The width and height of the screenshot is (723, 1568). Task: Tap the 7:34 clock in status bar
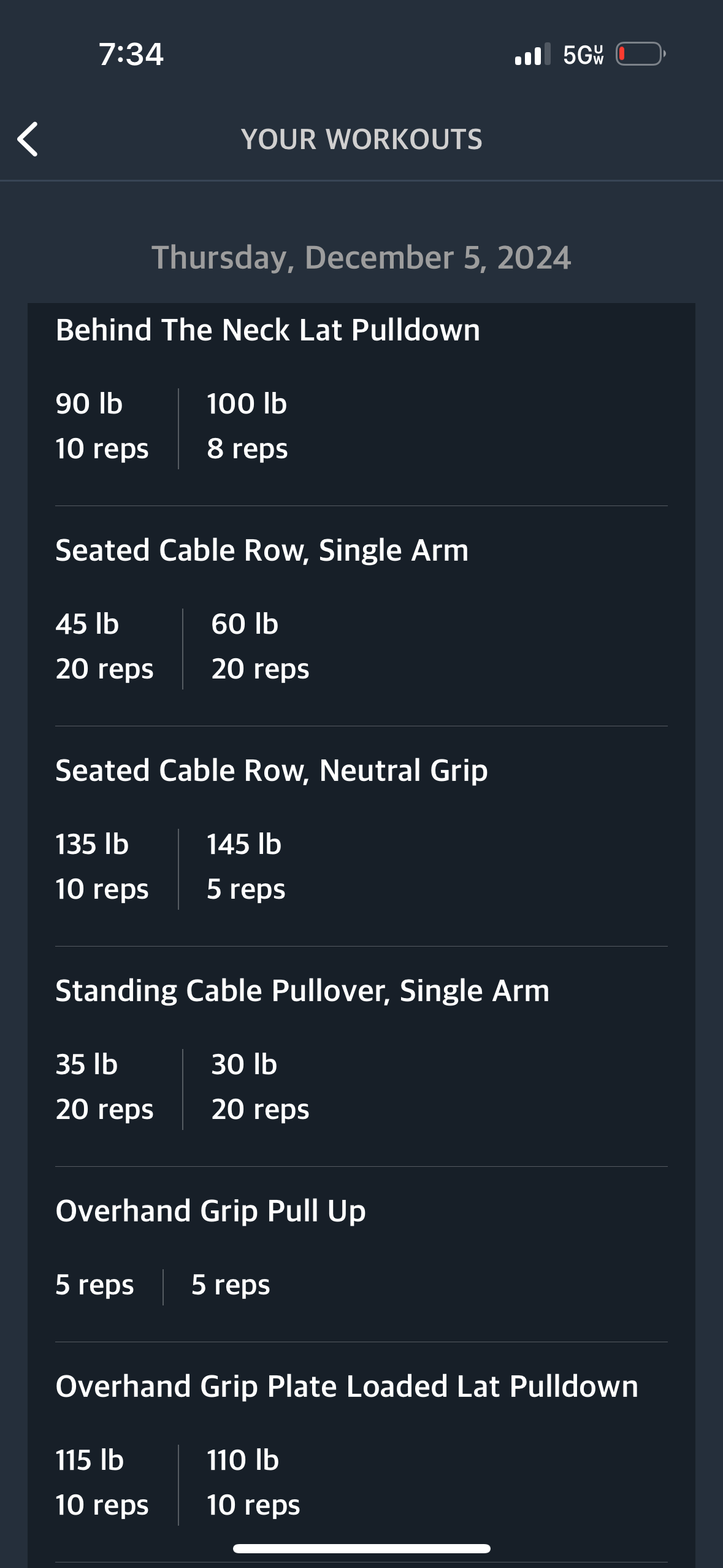131,54
